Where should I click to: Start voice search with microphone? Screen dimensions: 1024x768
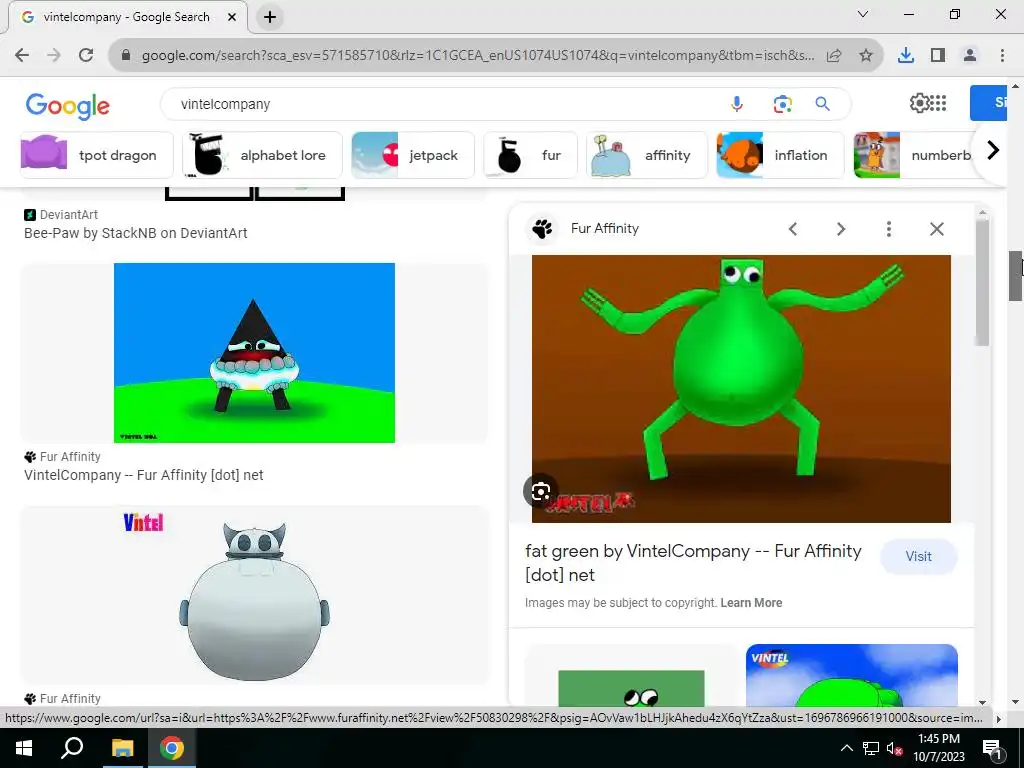[x=737, y=104]
